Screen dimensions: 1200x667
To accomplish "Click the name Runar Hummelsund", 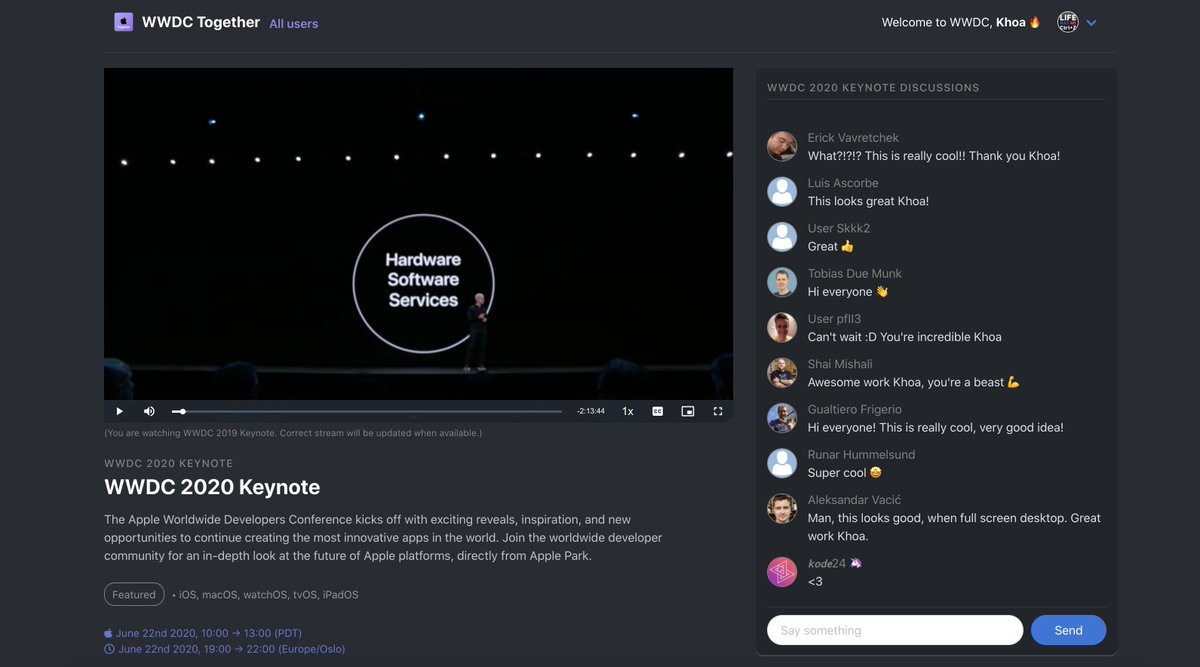I will [x=861, y=454].
